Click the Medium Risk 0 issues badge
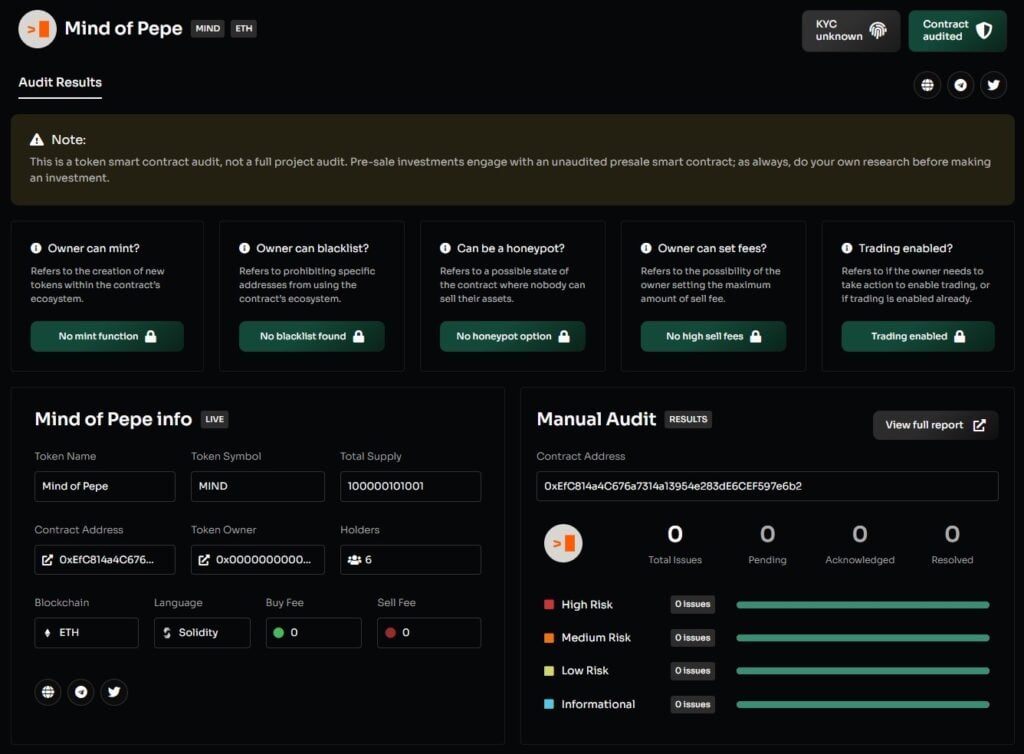1024x754 pixels. (x=692, y=638)
